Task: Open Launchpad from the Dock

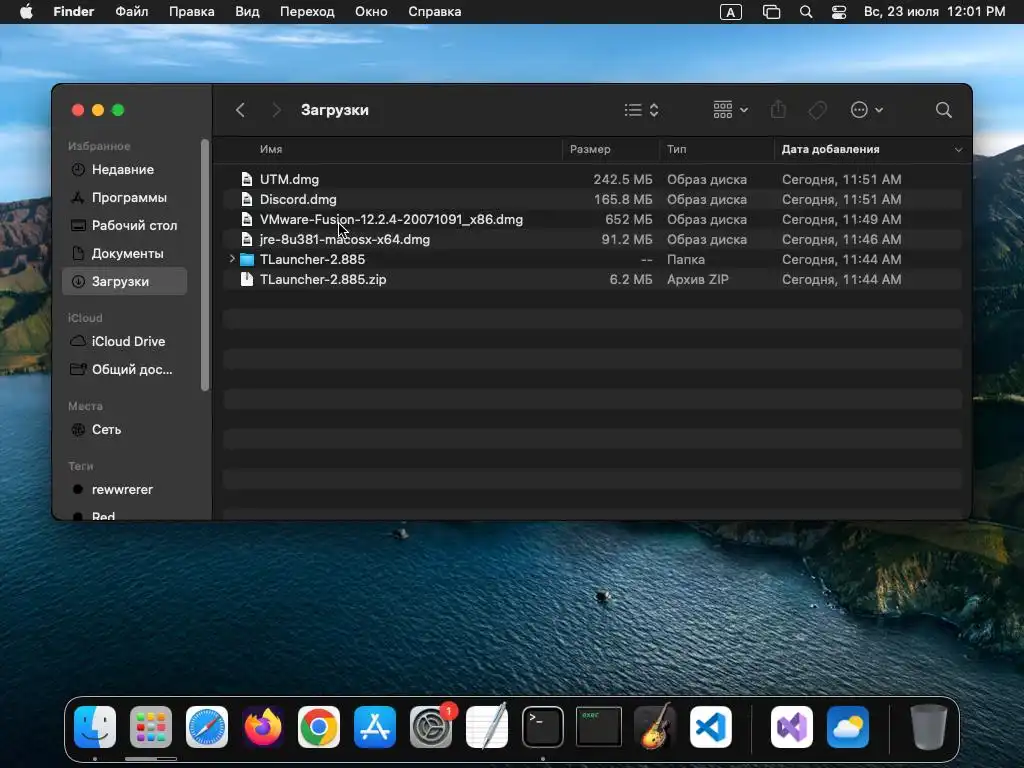Action: click(151, 726)
